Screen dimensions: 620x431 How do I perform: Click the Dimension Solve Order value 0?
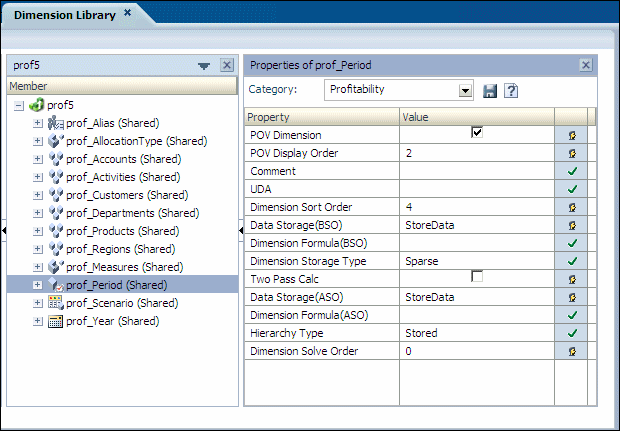click(x=408, y=351)
